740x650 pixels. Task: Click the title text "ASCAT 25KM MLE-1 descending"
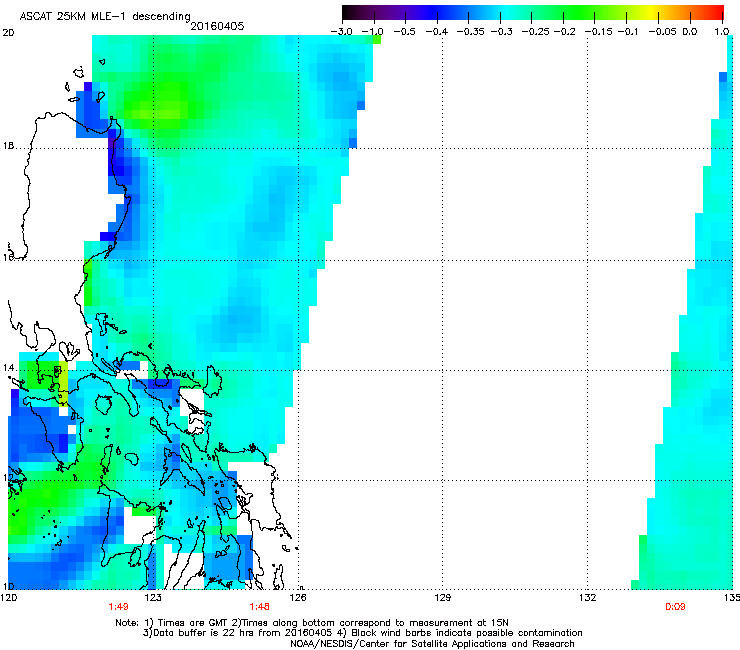point(105,17)
